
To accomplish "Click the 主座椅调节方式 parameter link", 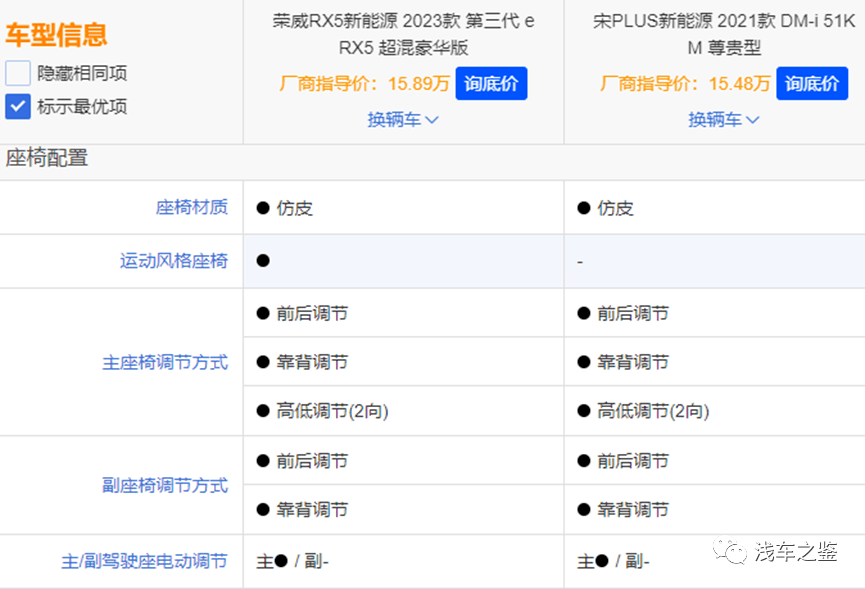I will coord(165,362).
